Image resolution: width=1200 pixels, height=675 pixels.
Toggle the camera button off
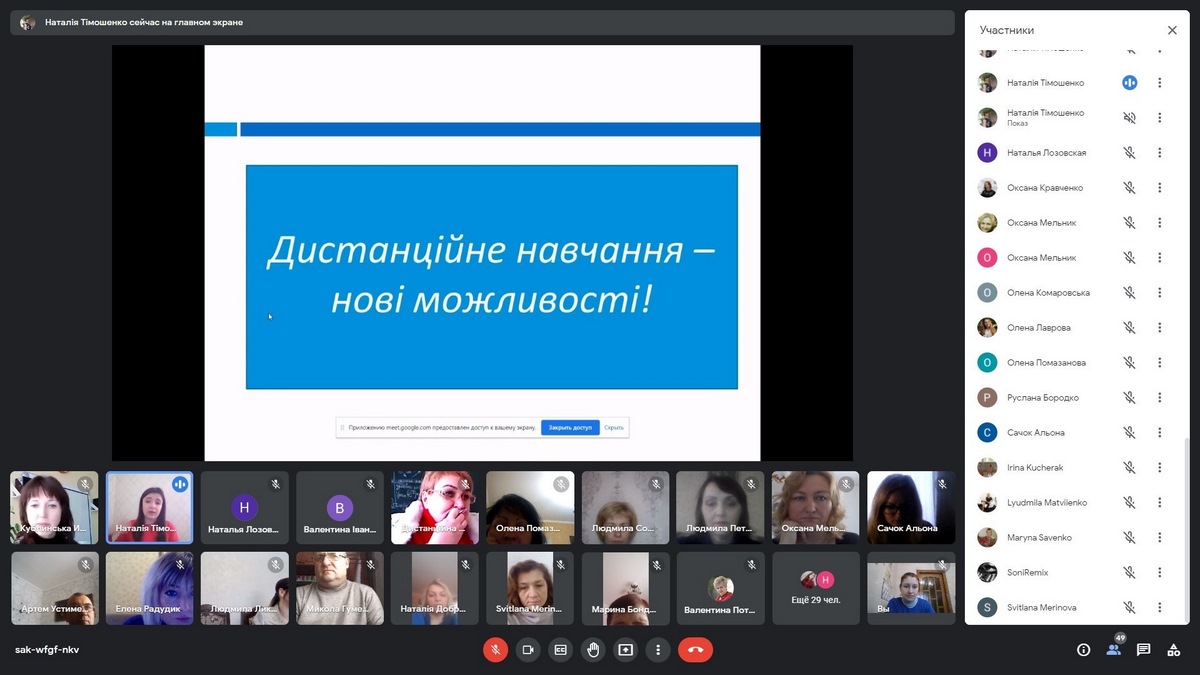528,650
